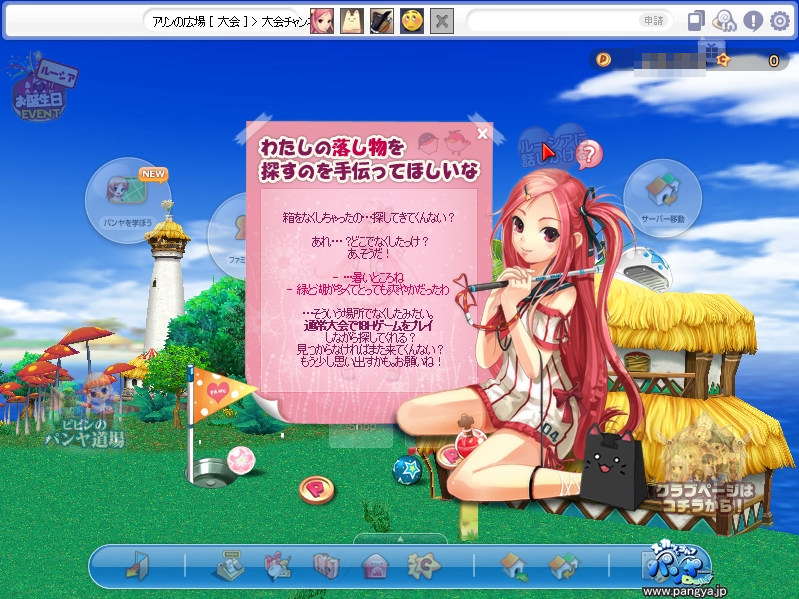This screenshot has width=799, height=599.
Task: Select the cream cat avatar icon
Action: 352,21
